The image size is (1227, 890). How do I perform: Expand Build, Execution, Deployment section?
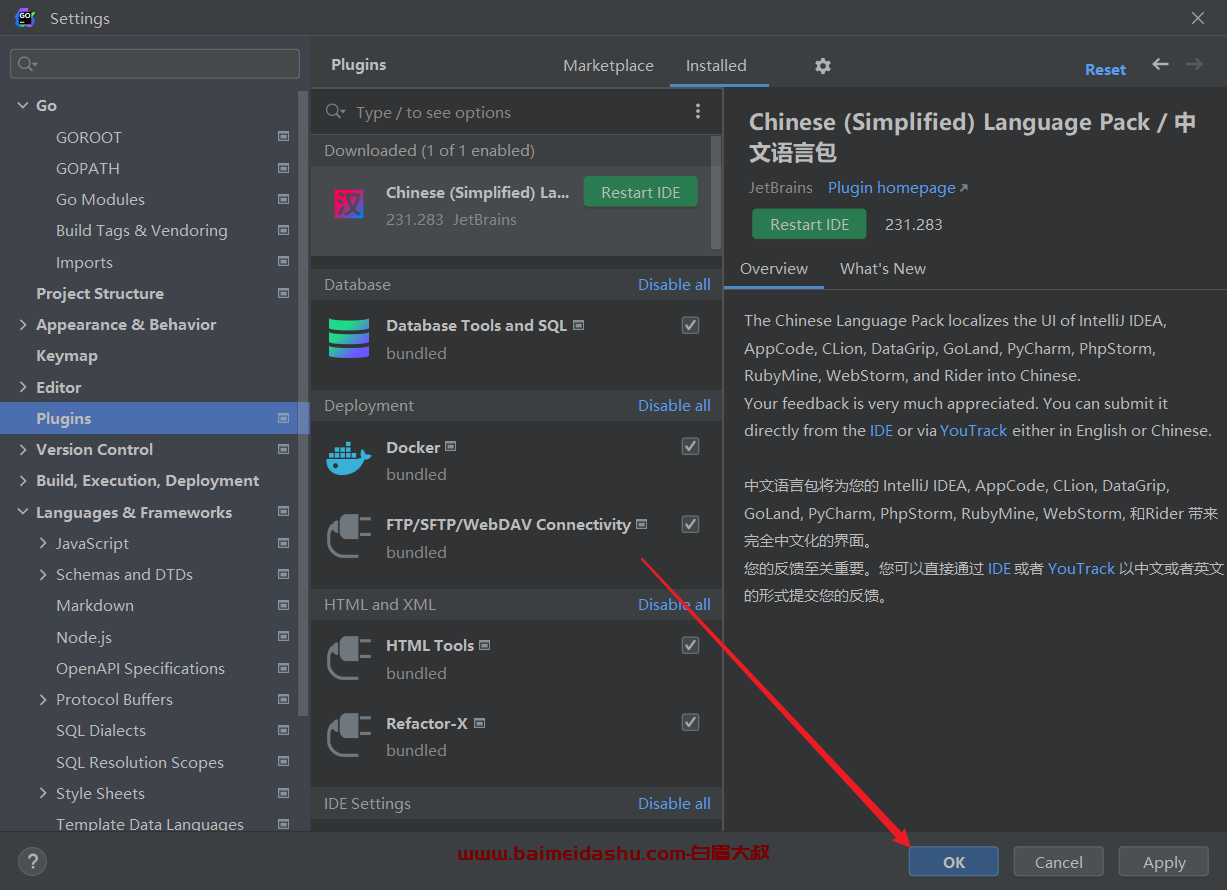(23, 480)
